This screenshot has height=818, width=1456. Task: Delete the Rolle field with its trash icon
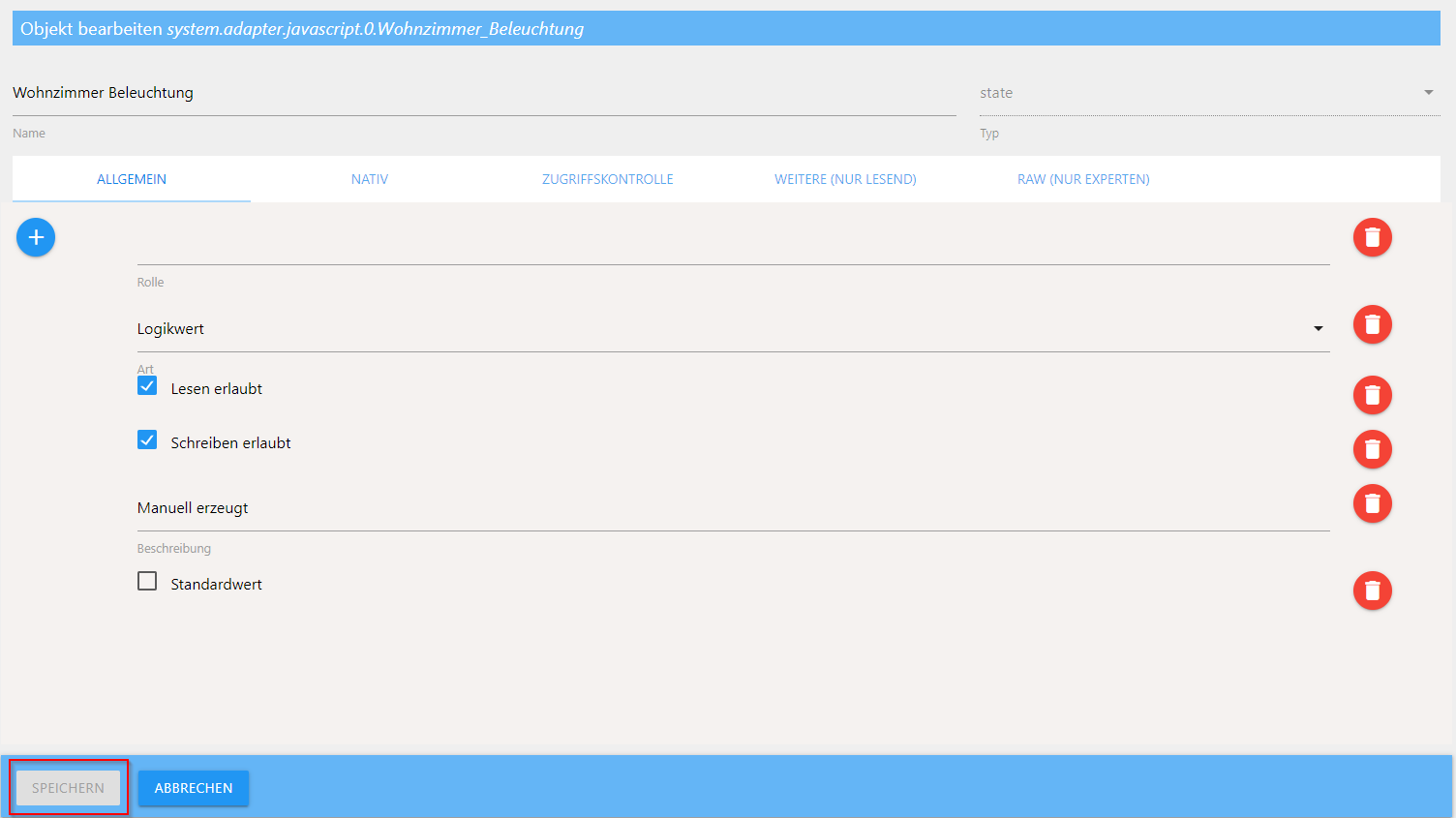pyautogui.click(x=1372, y=237)
